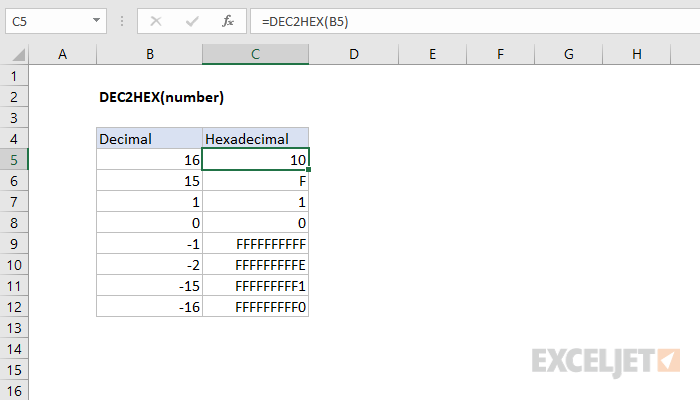Click the cell containing decimal 16

click(x=150, y=160)
